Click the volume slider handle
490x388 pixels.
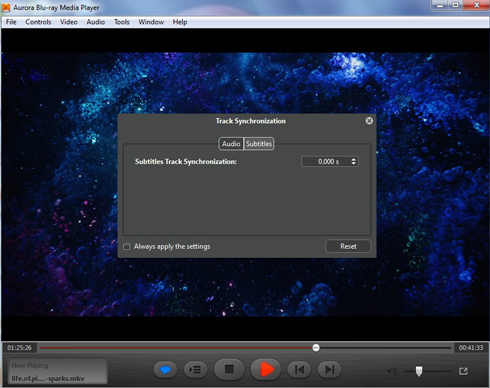[419, 371]
